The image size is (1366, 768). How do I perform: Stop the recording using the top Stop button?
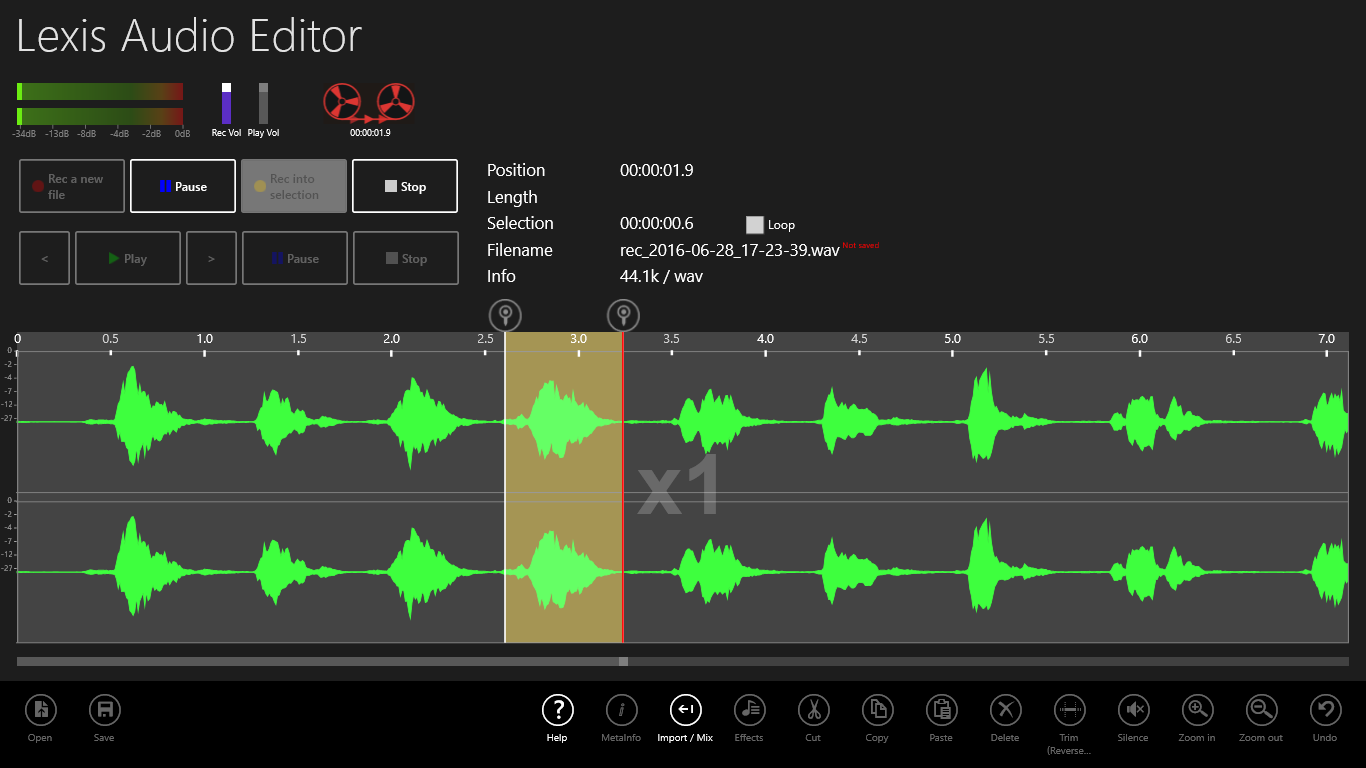click(405, 186)
